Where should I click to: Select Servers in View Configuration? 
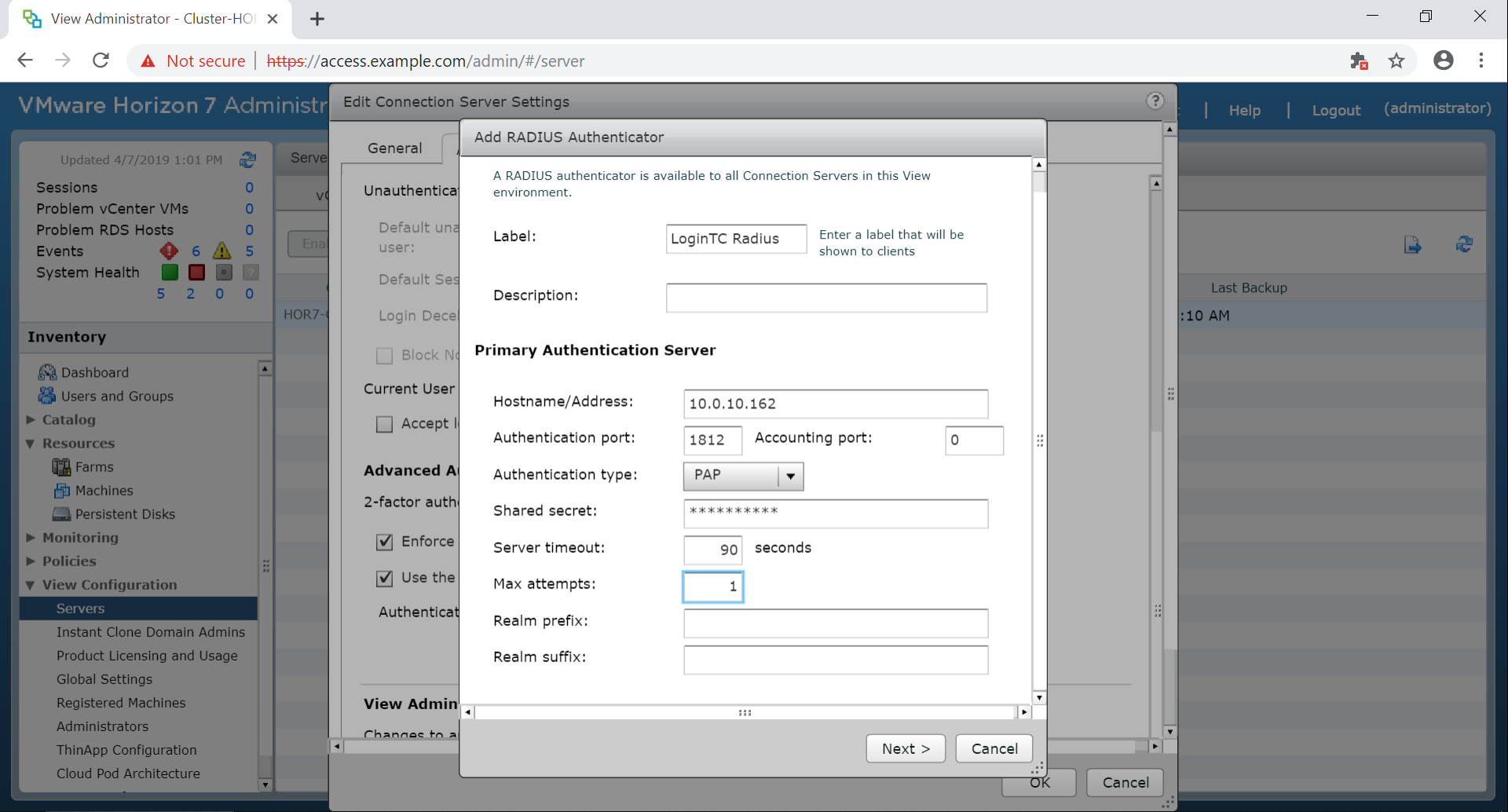tap(138, 609)
